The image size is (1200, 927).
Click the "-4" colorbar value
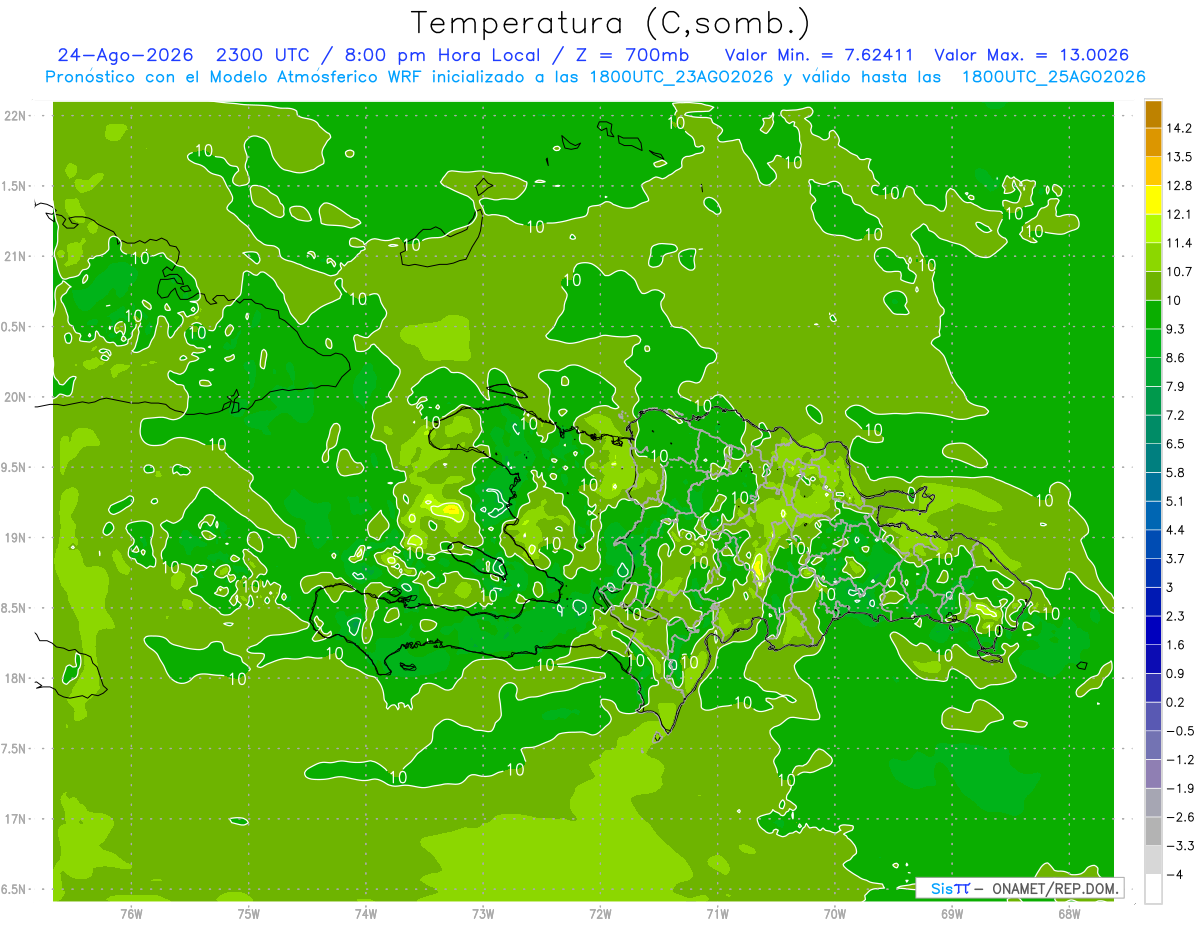click(x=1176, y=875)
